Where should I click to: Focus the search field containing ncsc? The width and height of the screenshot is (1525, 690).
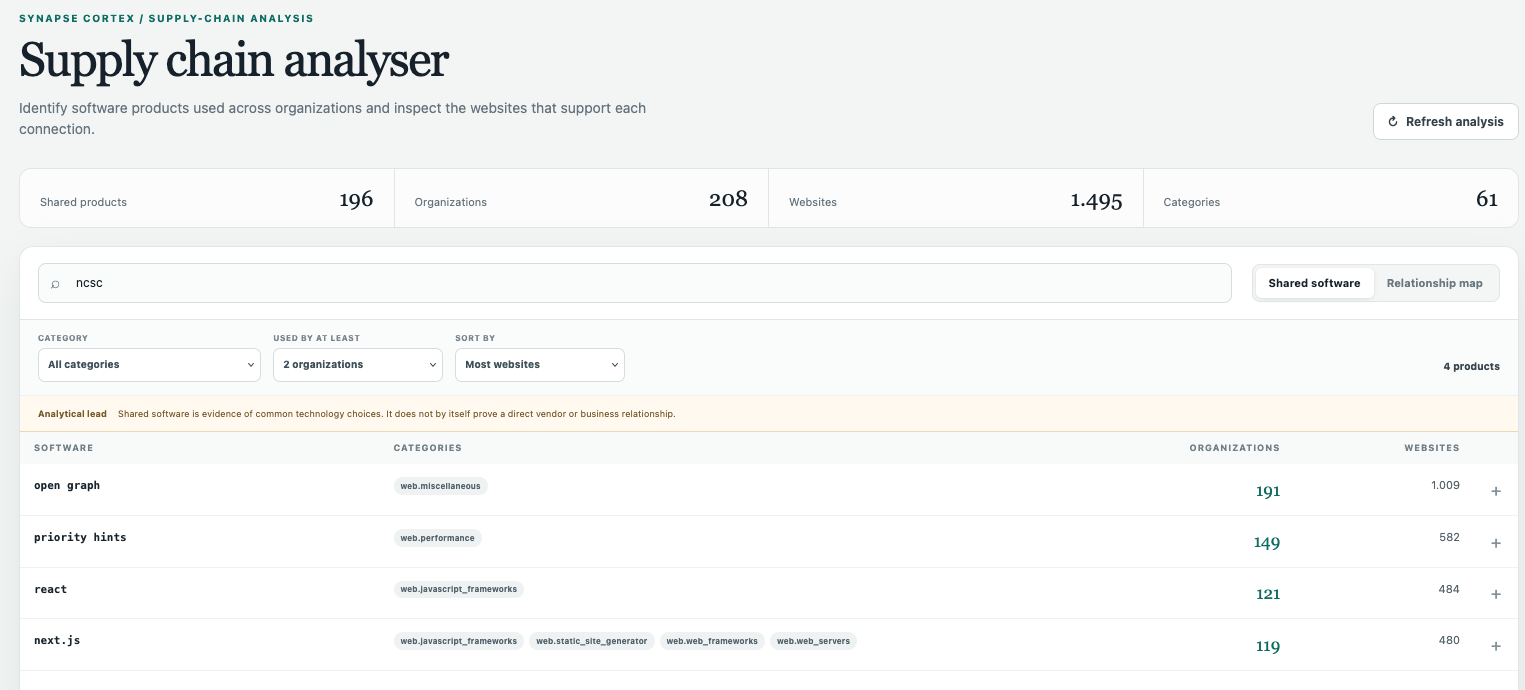[x=635, y=283]
